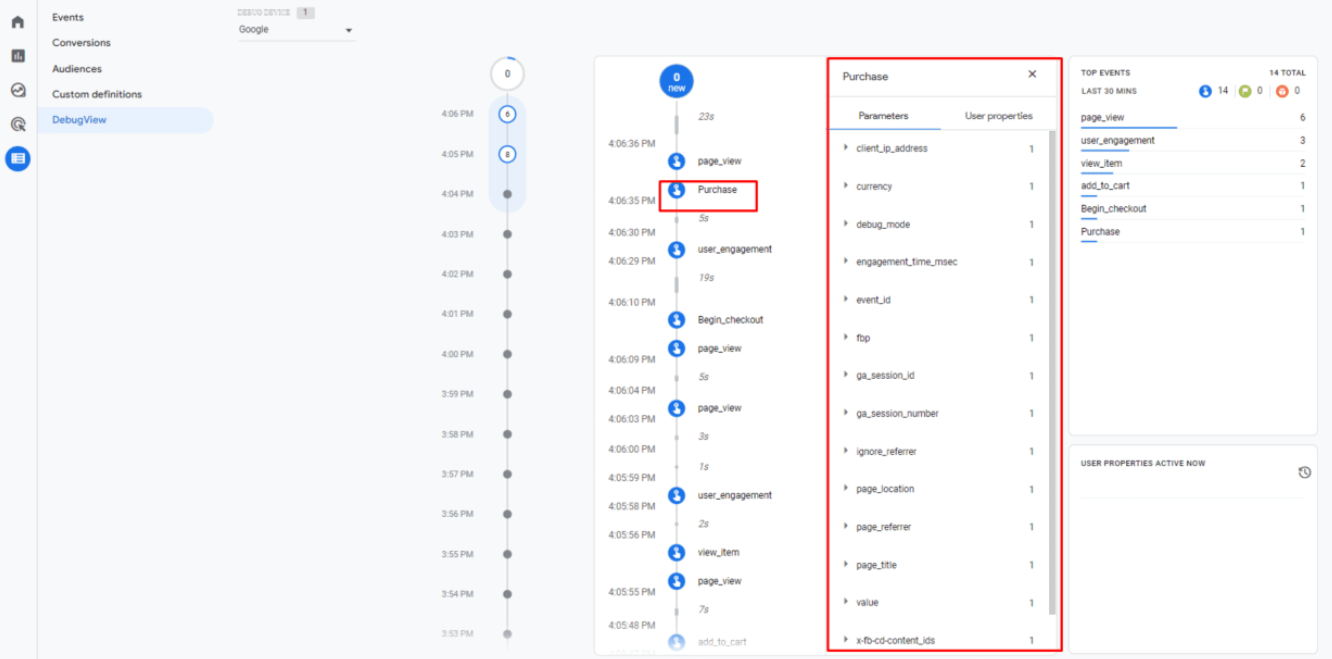Viewport: 1332px width, 659px height.
Task: Click the Begin_checkout event icon
Action: point(677,320)
